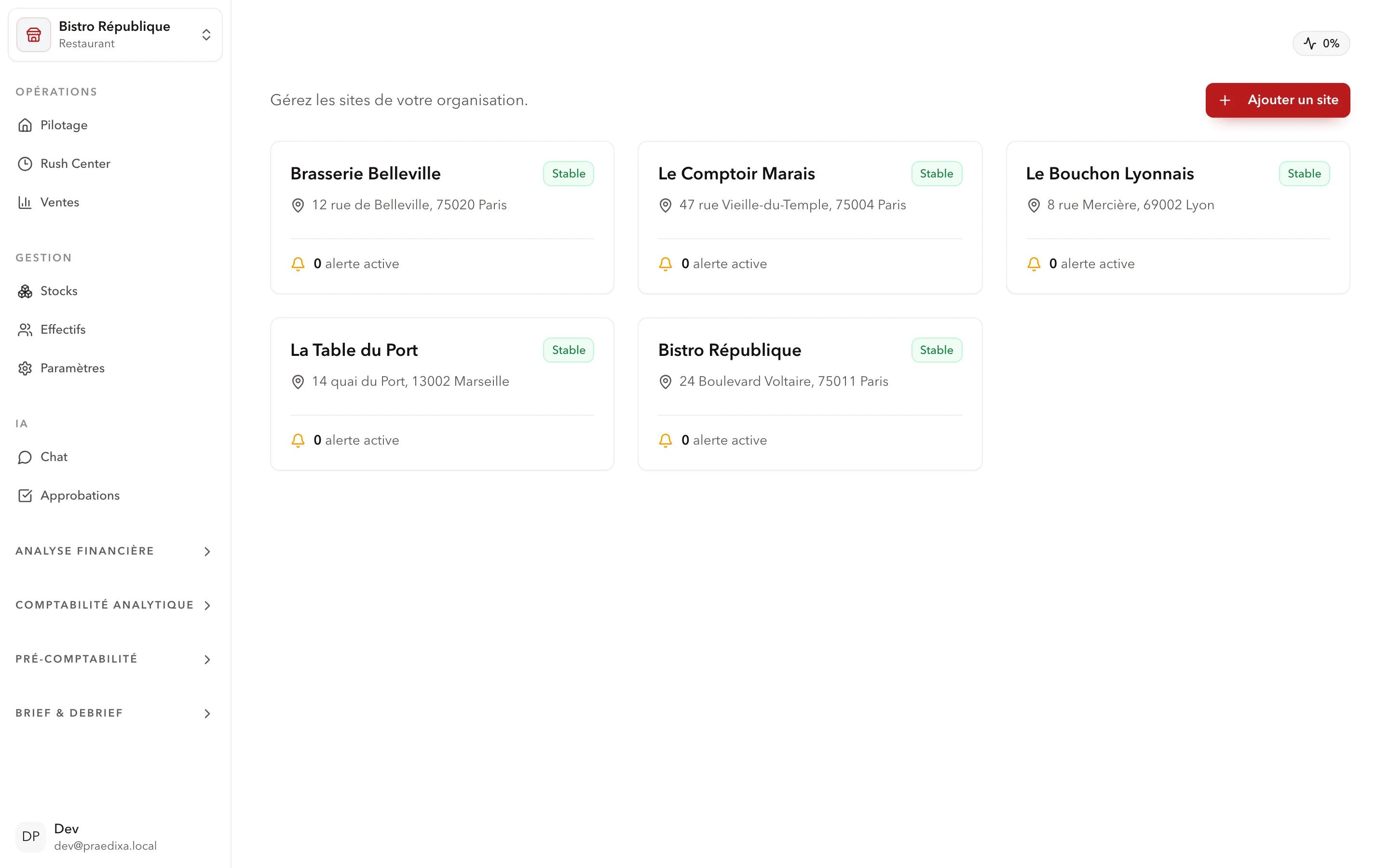Click address 47 rue Vieille-du-Temple, 75004 Paris
1389x868 pixels.
pos(793,205)
